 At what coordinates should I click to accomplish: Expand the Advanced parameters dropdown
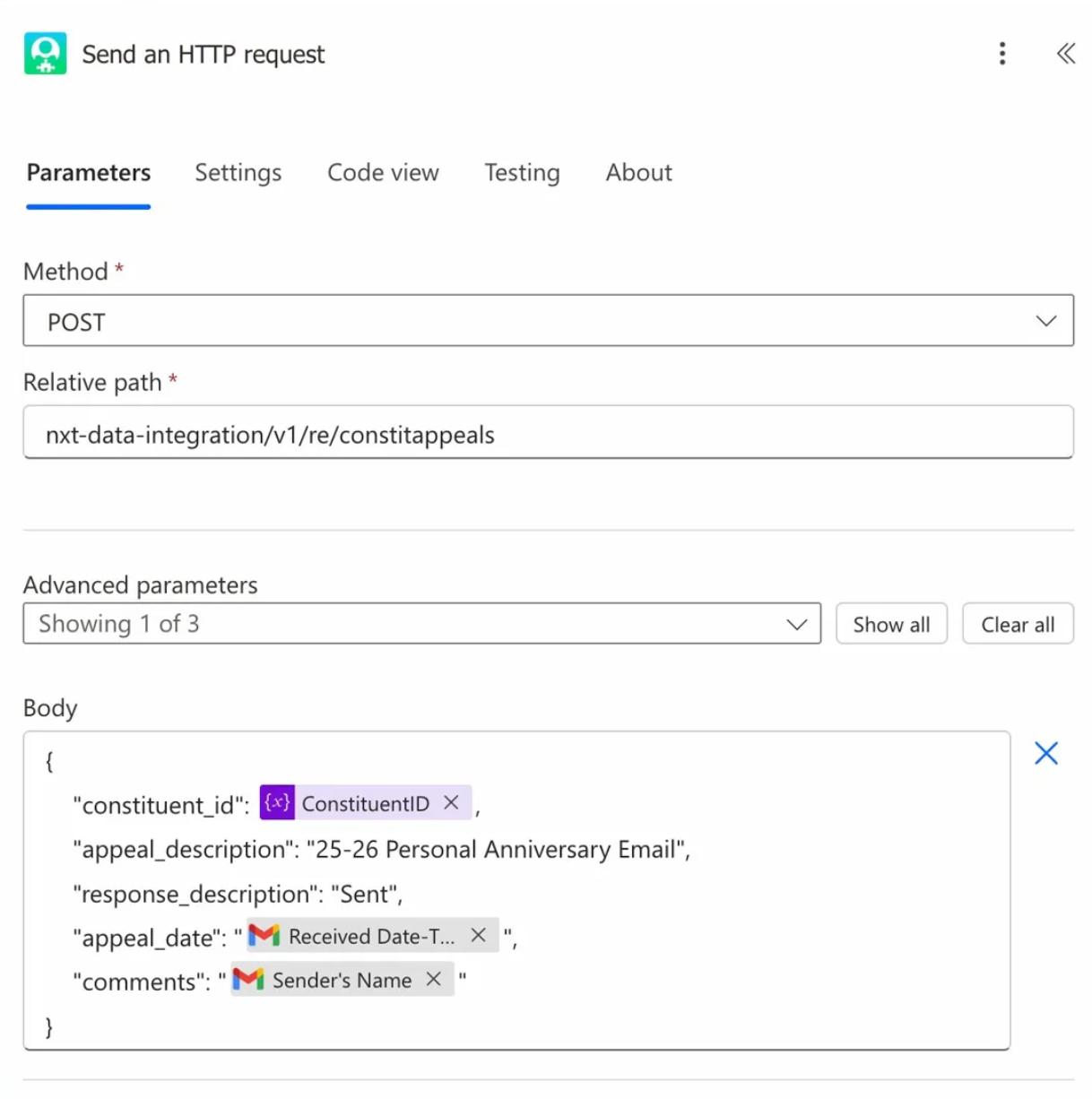tap(421, 624)
